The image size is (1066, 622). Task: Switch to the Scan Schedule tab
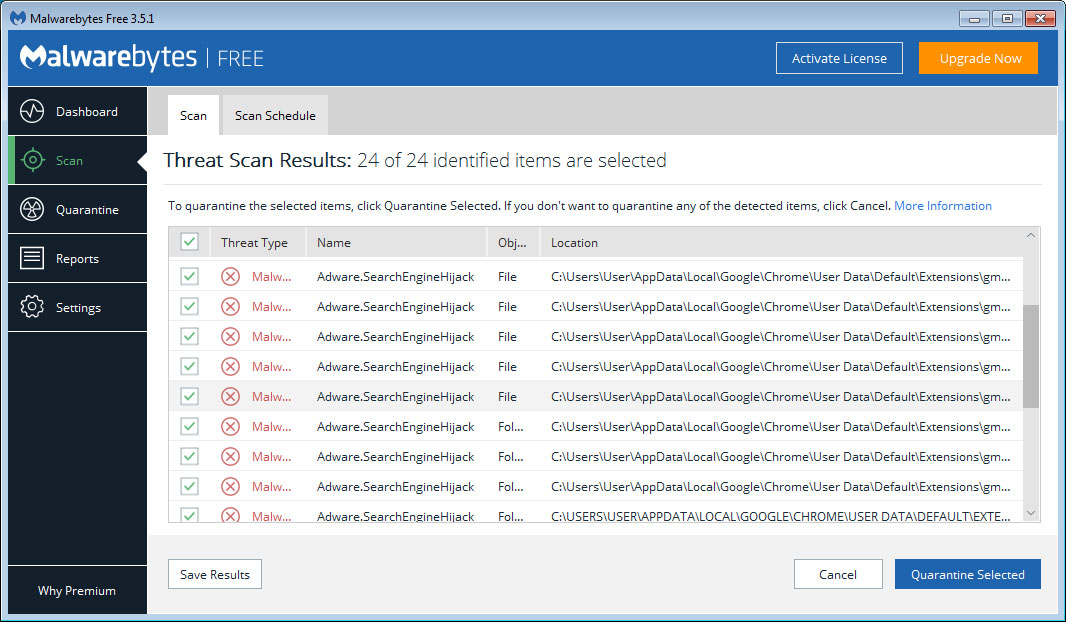[274, 115]
